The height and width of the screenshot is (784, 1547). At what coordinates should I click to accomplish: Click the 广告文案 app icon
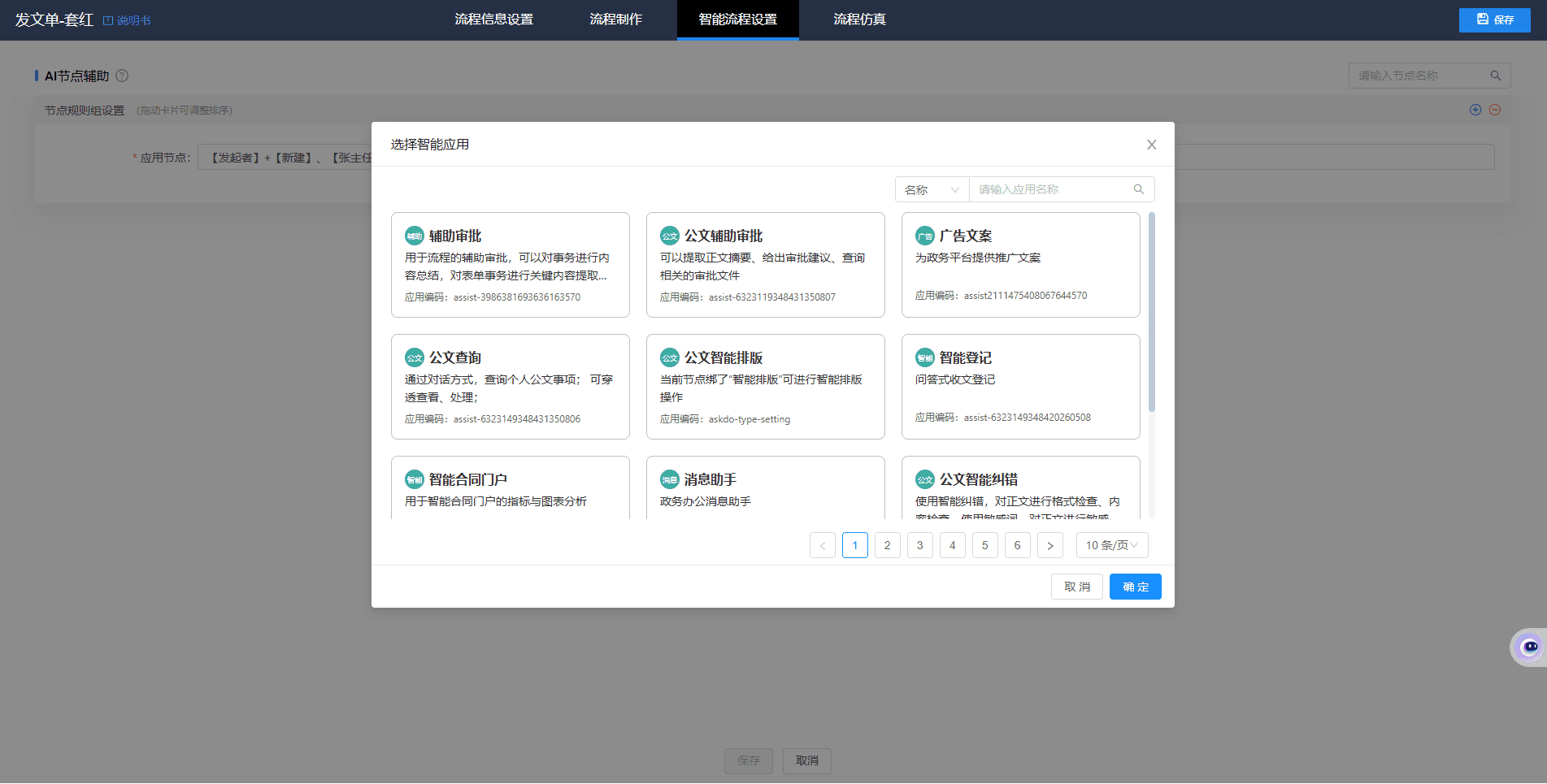[x=925, y=236]
